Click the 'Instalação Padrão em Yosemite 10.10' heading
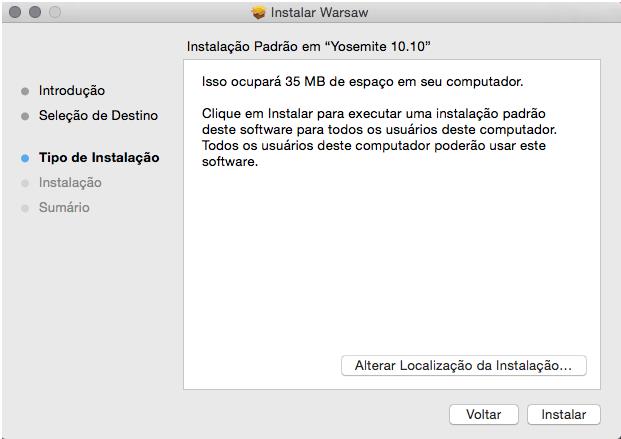This screenshot has width=621, height=439. pyautogui.click(x=308, y=47)
